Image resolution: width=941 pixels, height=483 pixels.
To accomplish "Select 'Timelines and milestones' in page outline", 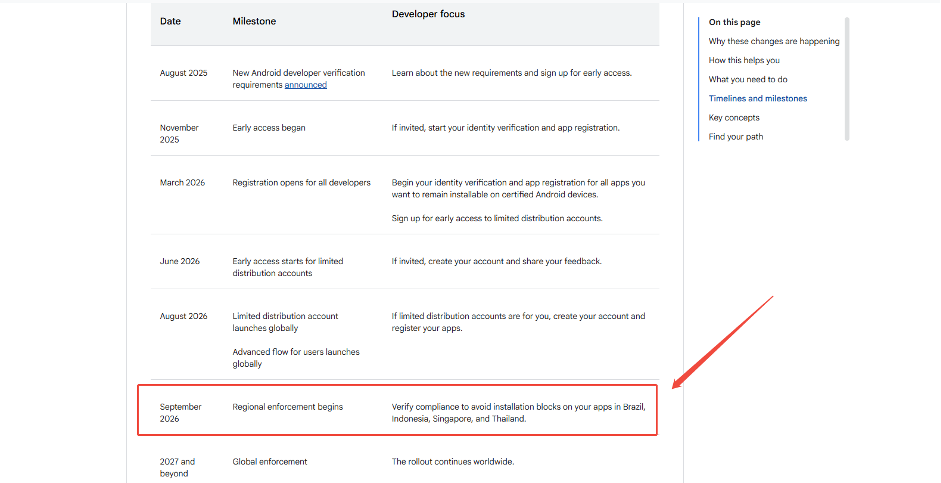I will point(757,98).
